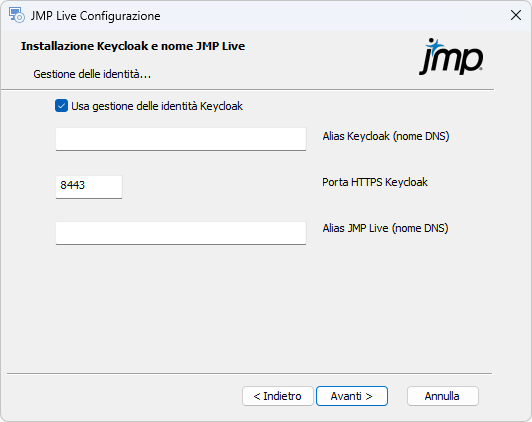The image size is (532, 422).
Task: Click the 'Installazione Keycloak e nome JMP Live' heading
Action: (133, 46)
